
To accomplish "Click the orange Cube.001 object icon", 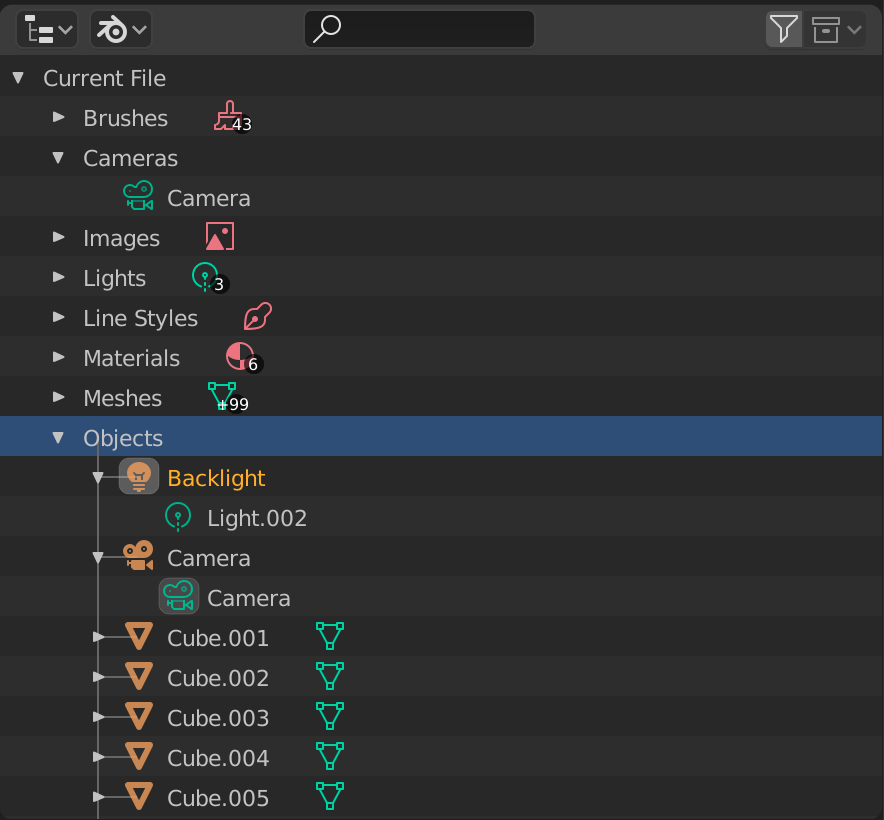I will [x=139, y=637].
